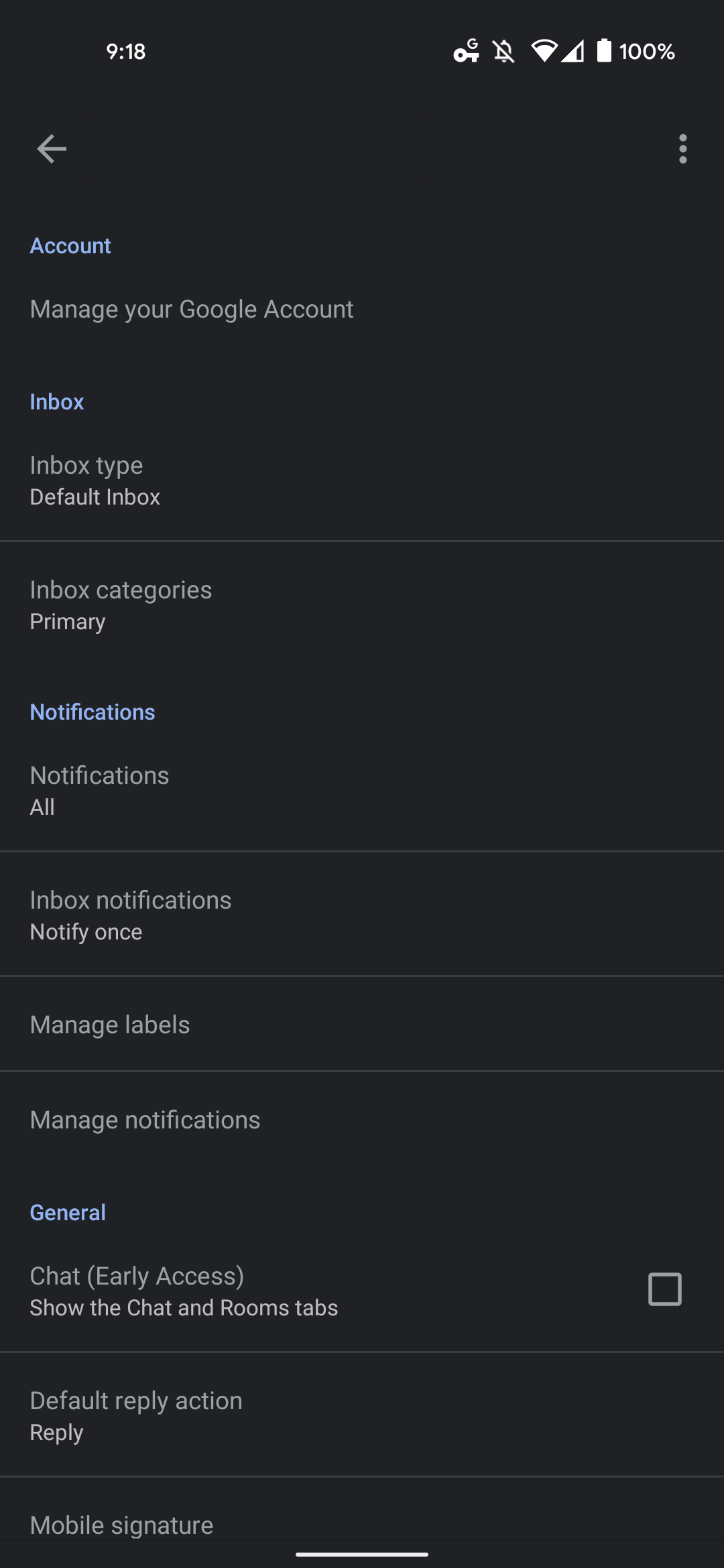This screenshot has width=724, height=1568.
Task: Open Inbox categories settings
Action: click(x=362, y=605)
